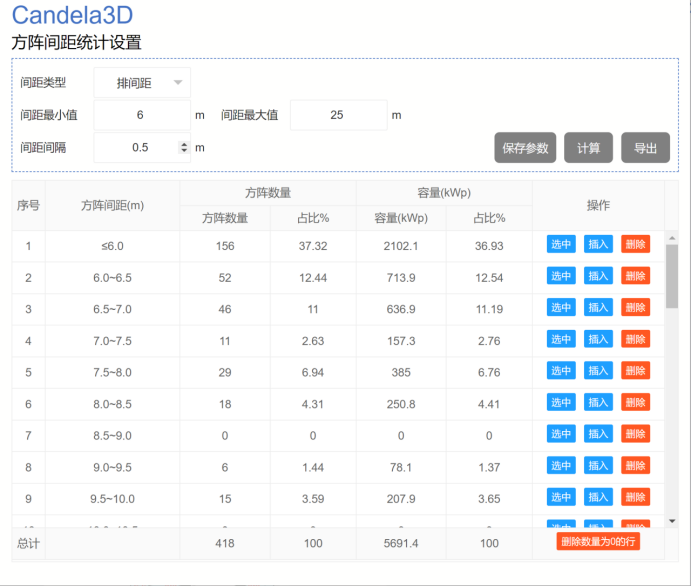This screenshot has height=586, width=692.
Task: Click 插入 in row 7.0~7.5
Action: click(598, 339)
